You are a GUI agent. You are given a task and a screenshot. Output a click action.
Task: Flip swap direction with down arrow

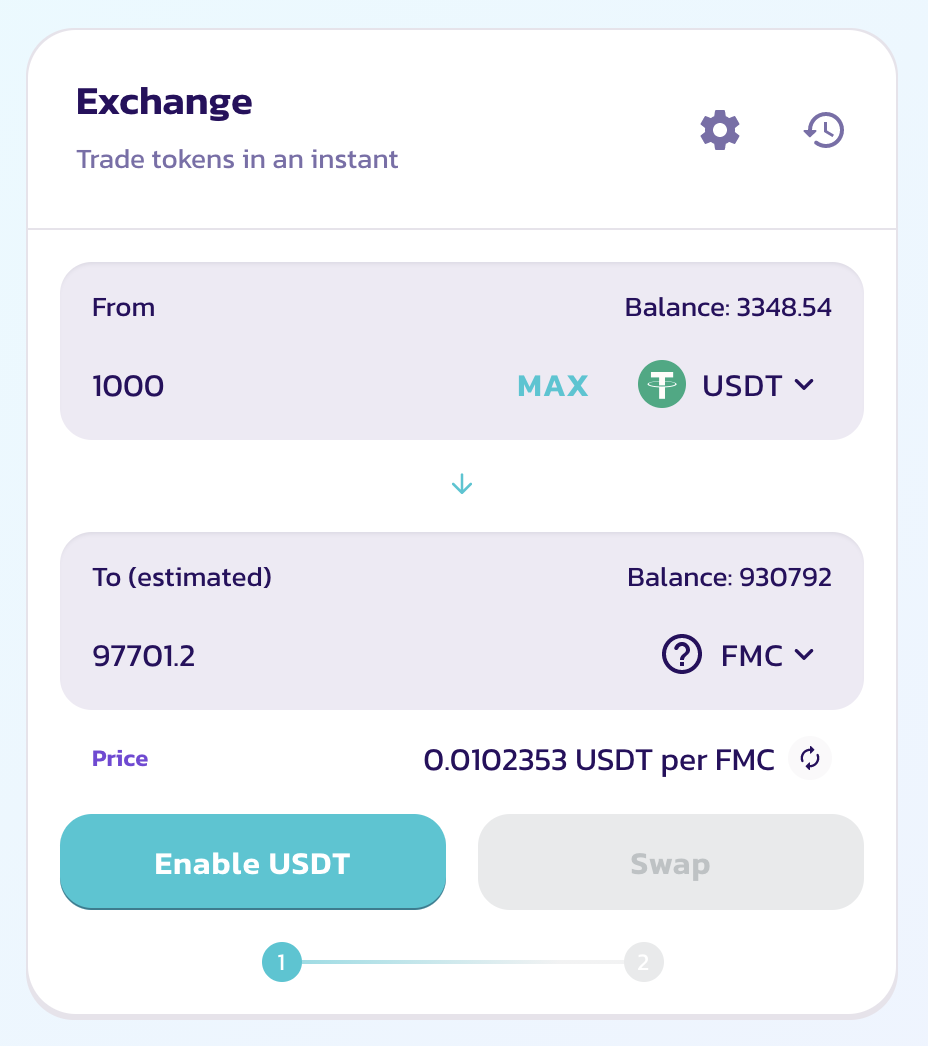pyautogui.click(x=462, y=484)
